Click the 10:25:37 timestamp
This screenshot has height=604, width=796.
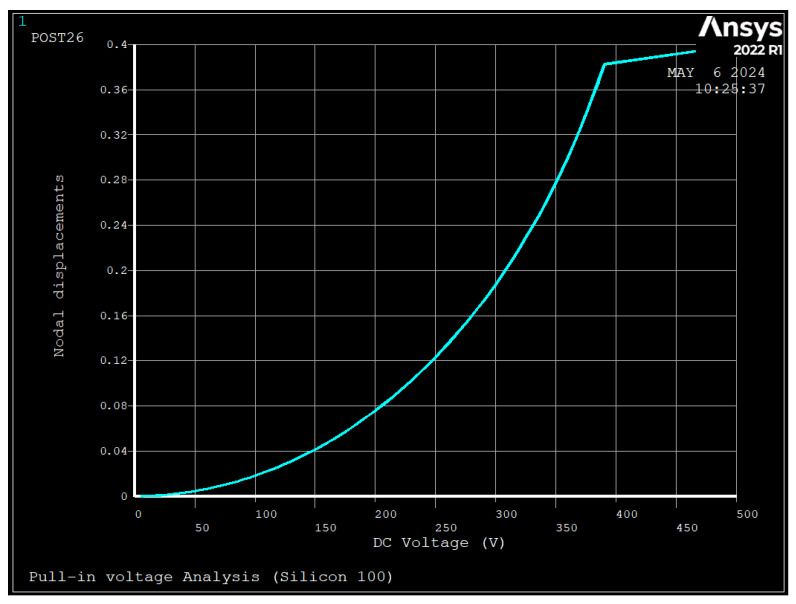(729, 89)
